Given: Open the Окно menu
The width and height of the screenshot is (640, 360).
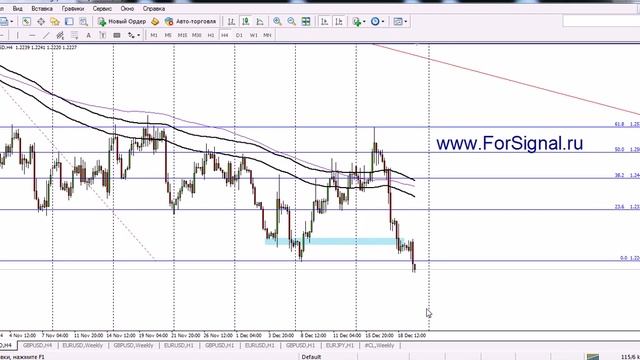Looking at the screenshot, I should tap(127, 9).
